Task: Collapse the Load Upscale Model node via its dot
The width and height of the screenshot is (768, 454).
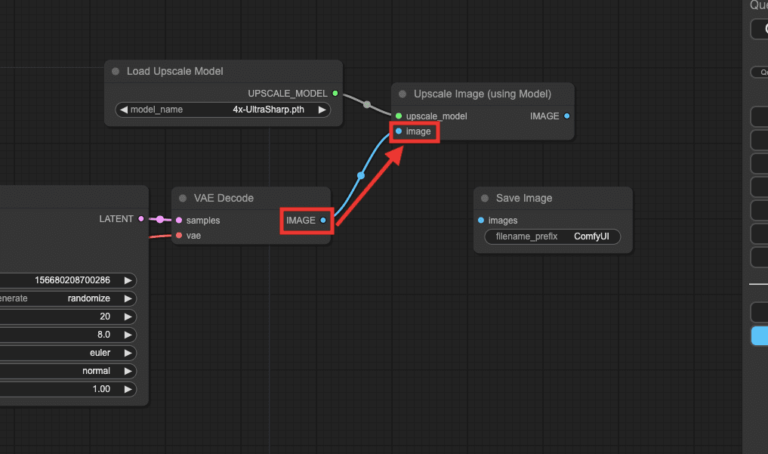Action: pos(116,71)
